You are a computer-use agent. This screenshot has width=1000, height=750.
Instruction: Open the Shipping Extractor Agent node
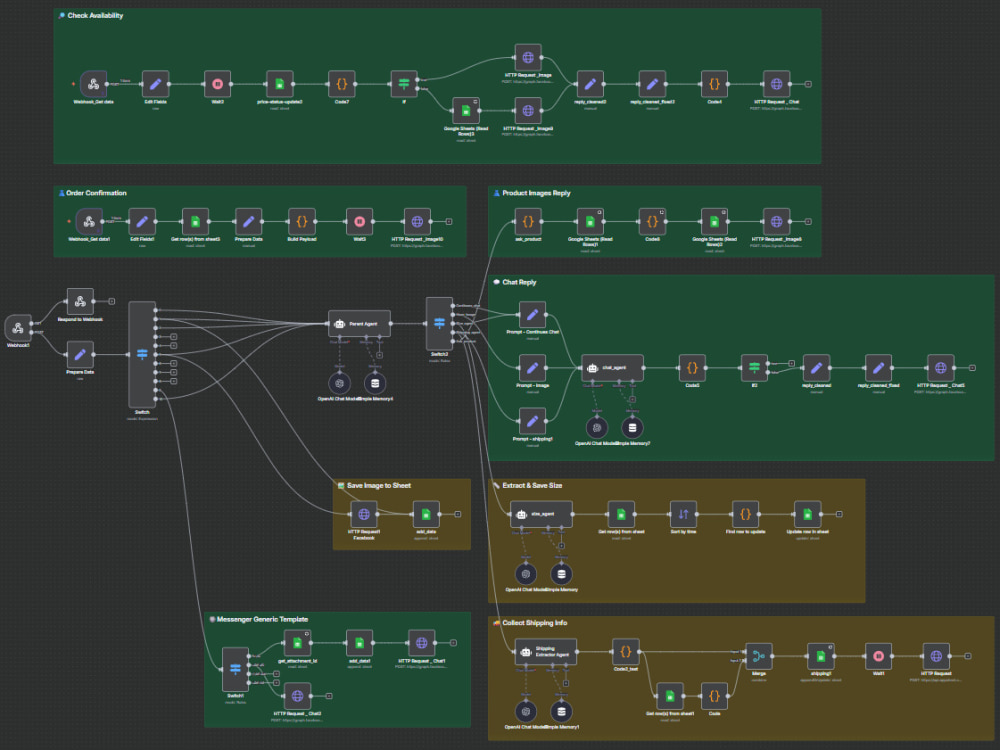click(546, 652)
